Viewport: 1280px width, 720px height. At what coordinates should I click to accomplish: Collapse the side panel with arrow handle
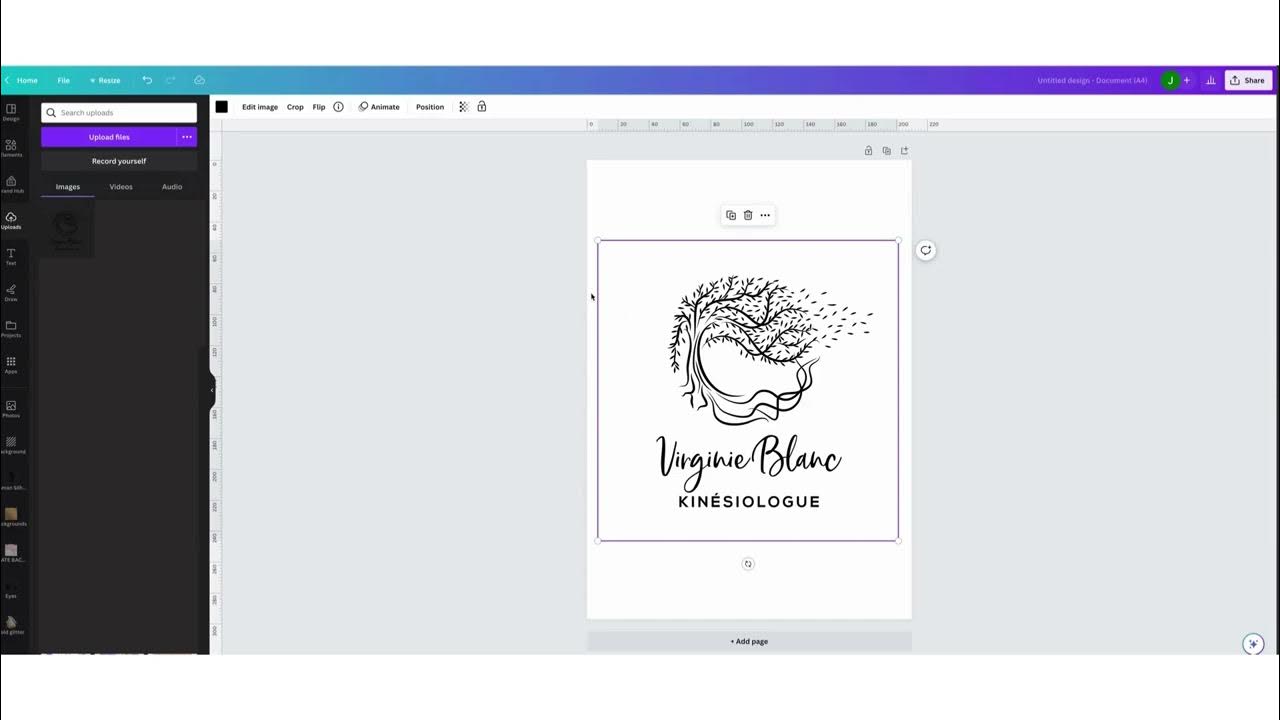point(212,389)
